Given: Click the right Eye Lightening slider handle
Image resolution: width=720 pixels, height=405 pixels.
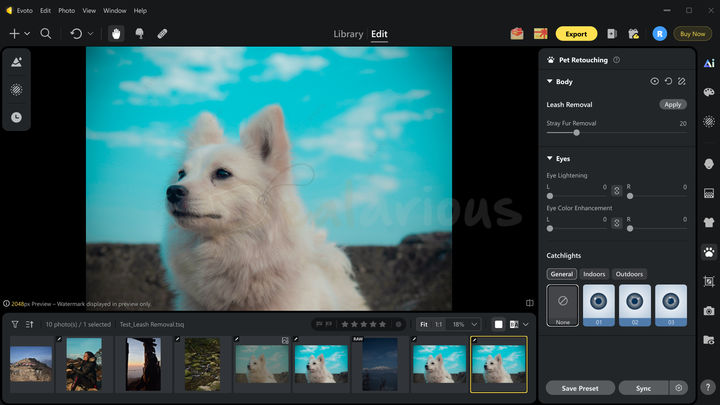Looking at the screenshot, I should point(630,196).
